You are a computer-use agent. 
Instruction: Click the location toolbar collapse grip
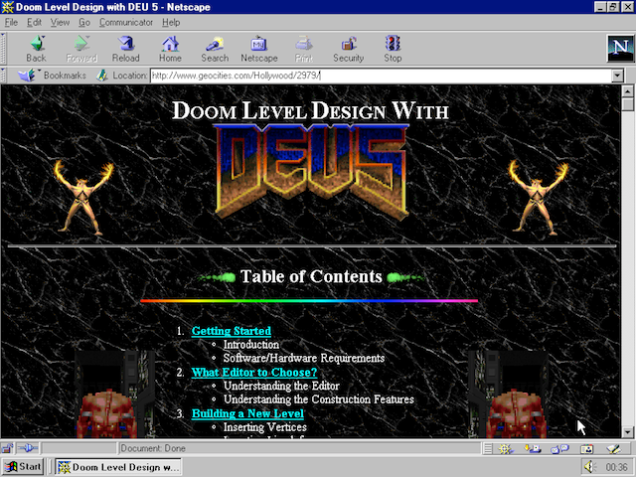coord(3,75)
